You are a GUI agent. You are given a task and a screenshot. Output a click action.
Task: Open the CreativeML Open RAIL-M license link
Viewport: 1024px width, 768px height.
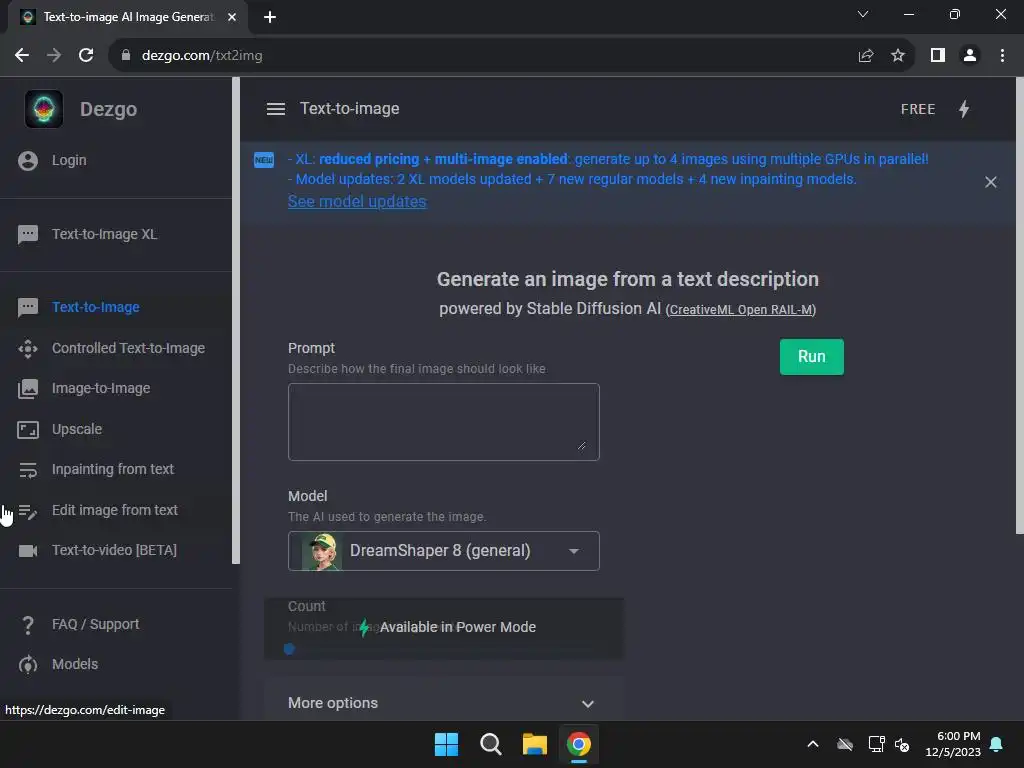[x=741, y=310]
